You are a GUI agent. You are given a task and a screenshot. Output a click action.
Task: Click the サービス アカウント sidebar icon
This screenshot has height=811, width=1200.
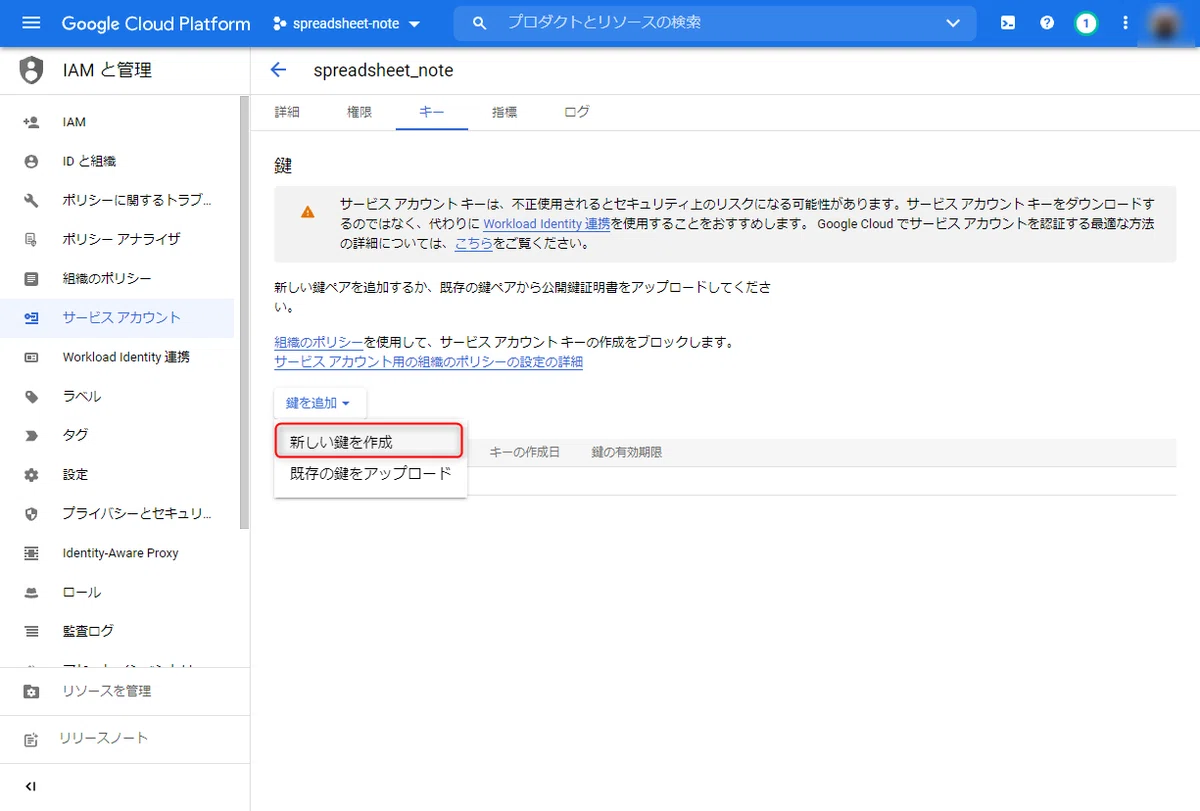tap(31, 318)
